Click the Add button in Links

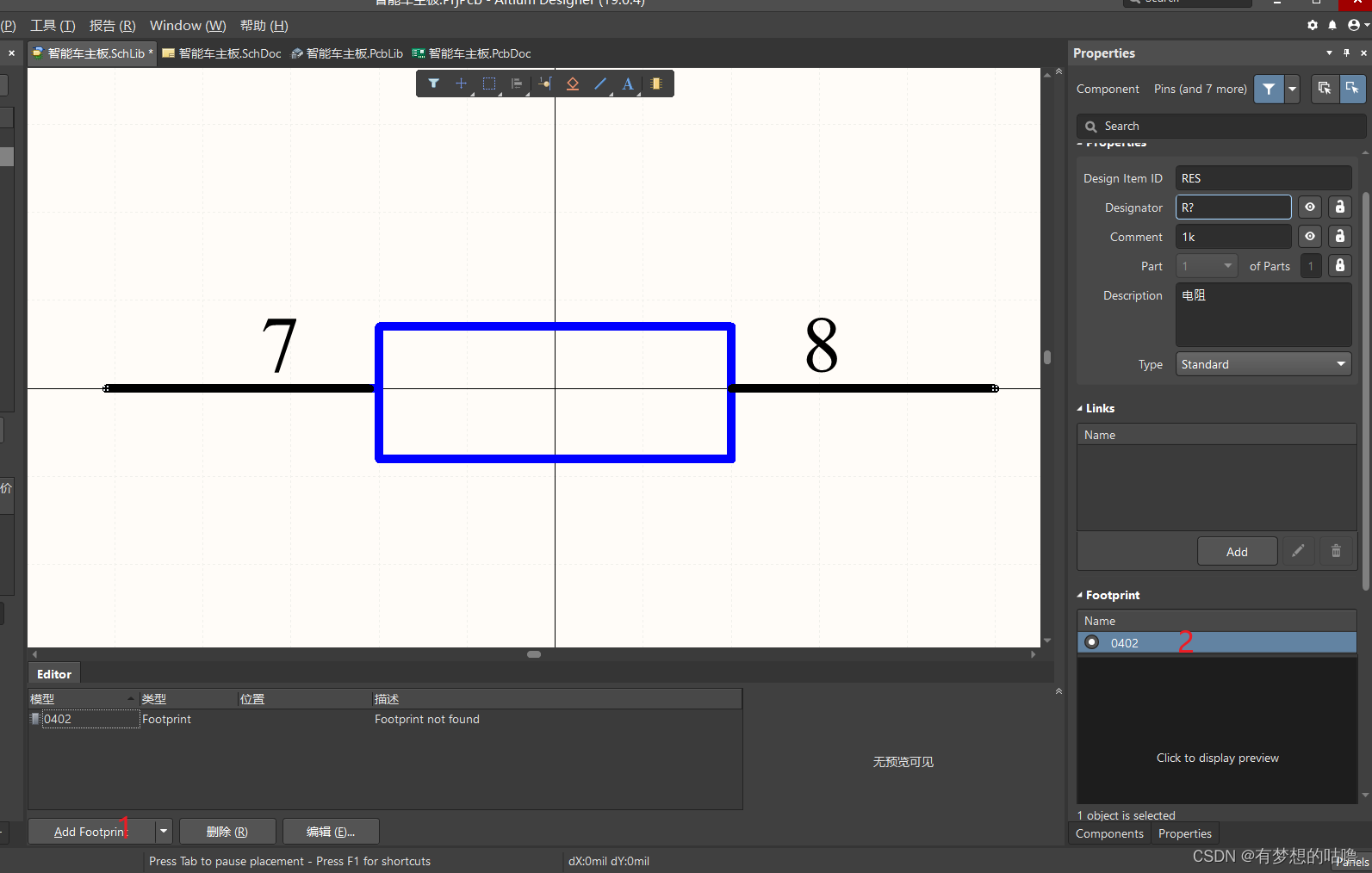tap(1237, 551)
